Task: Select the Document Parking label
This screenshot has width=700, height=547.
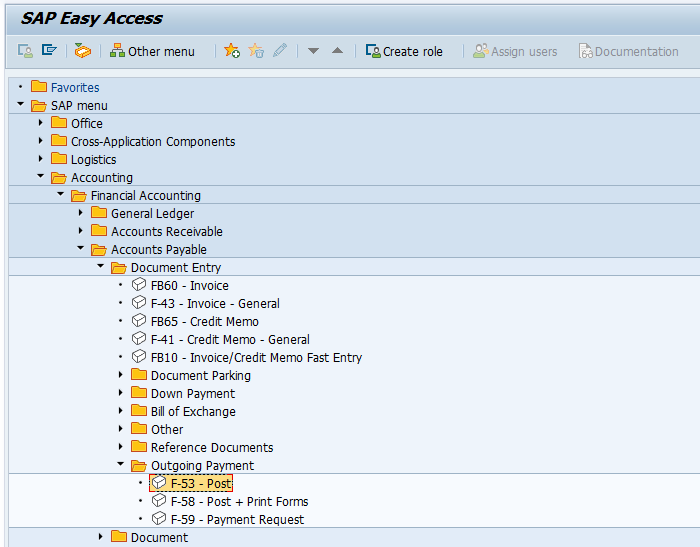Action: coord(201,376)
